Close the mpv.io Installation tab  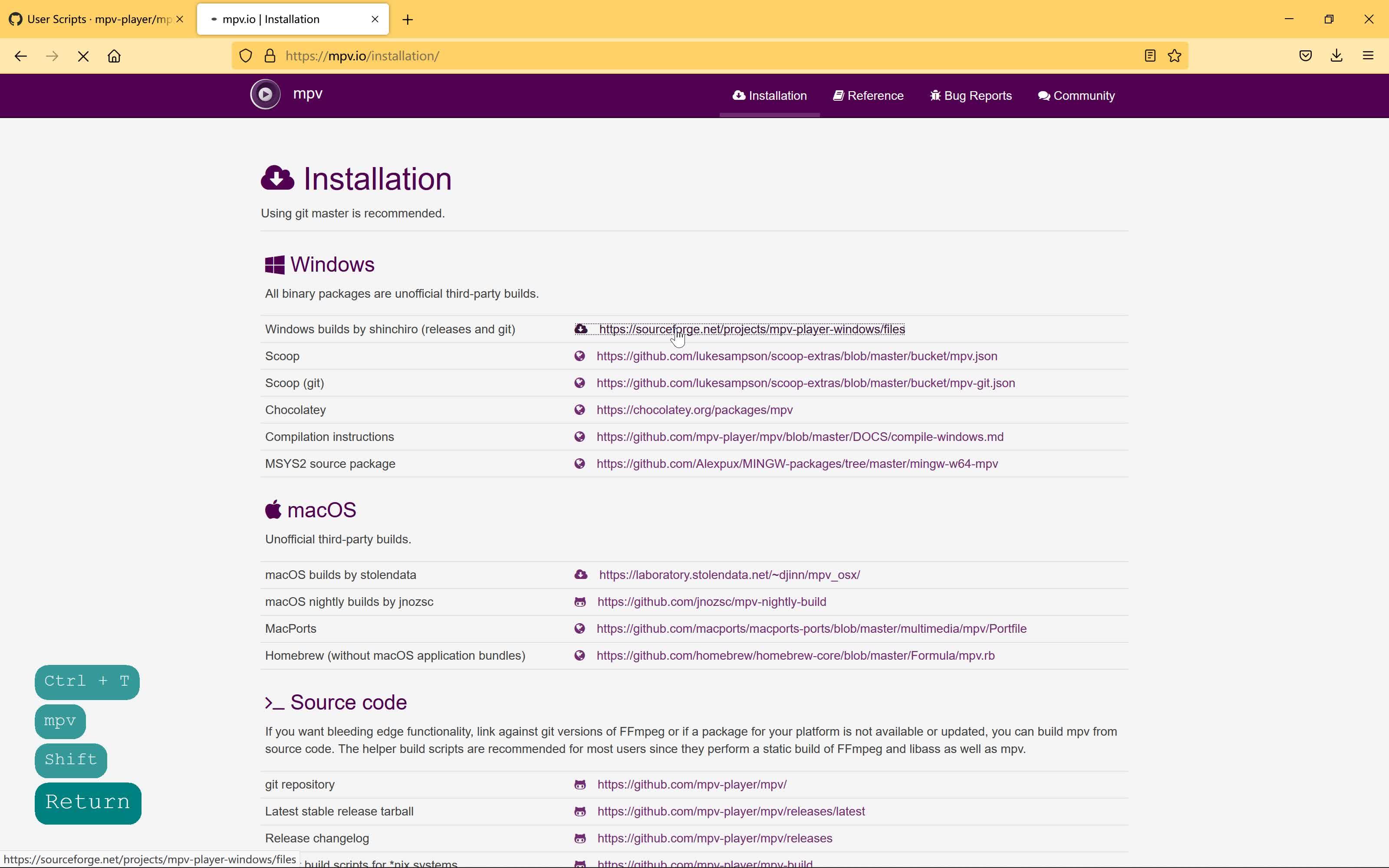375,19
